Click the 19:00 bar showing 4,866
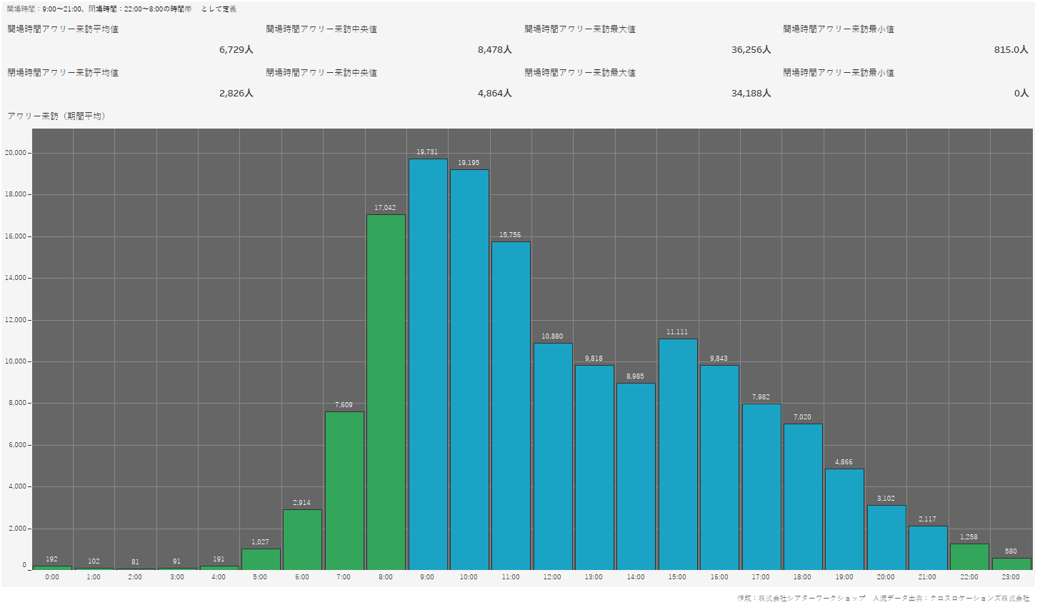The image size is (1040, 615). tap(845, 519)
